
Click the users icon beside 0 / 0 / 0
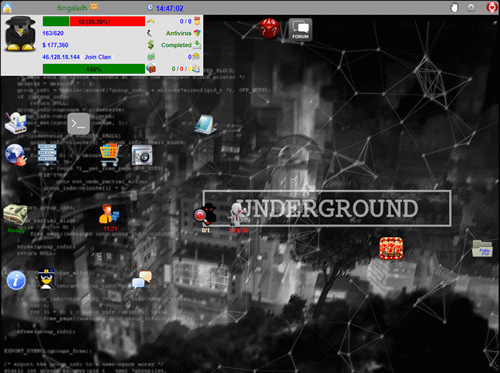click(x=196, y=69)
